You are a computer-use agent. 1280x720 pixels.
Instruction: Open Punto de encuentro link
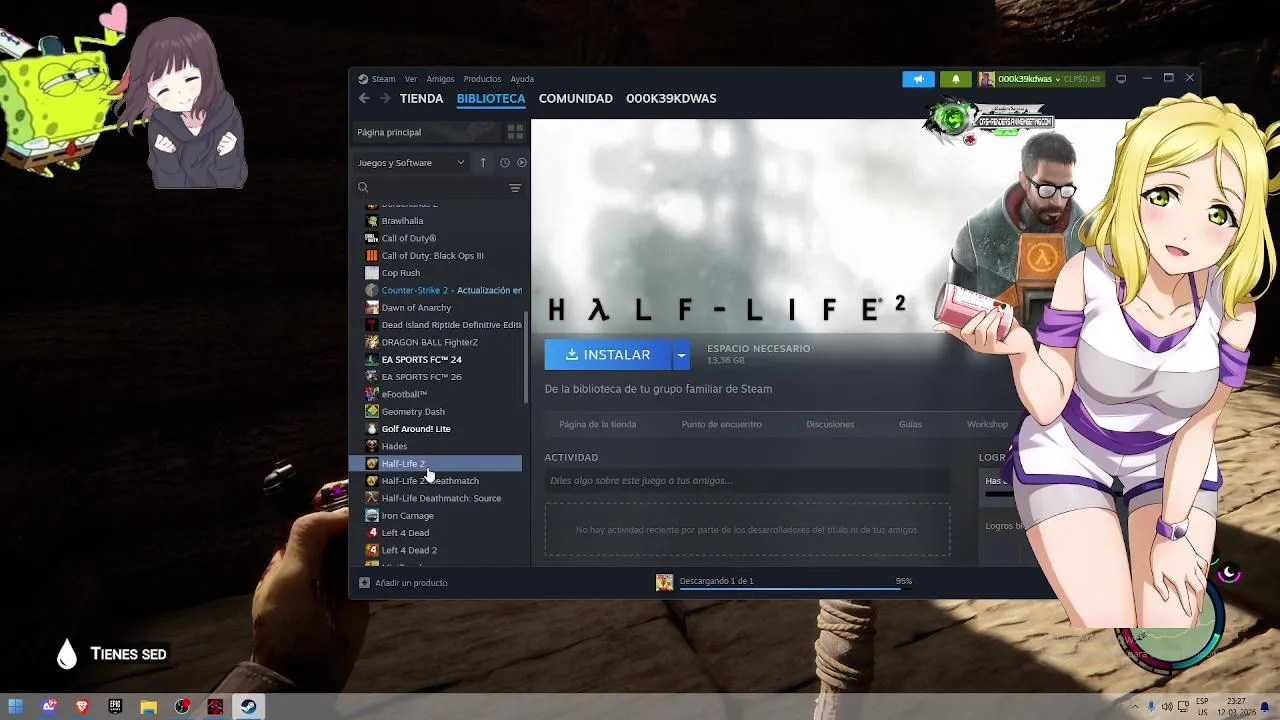(x=721, y=424)
